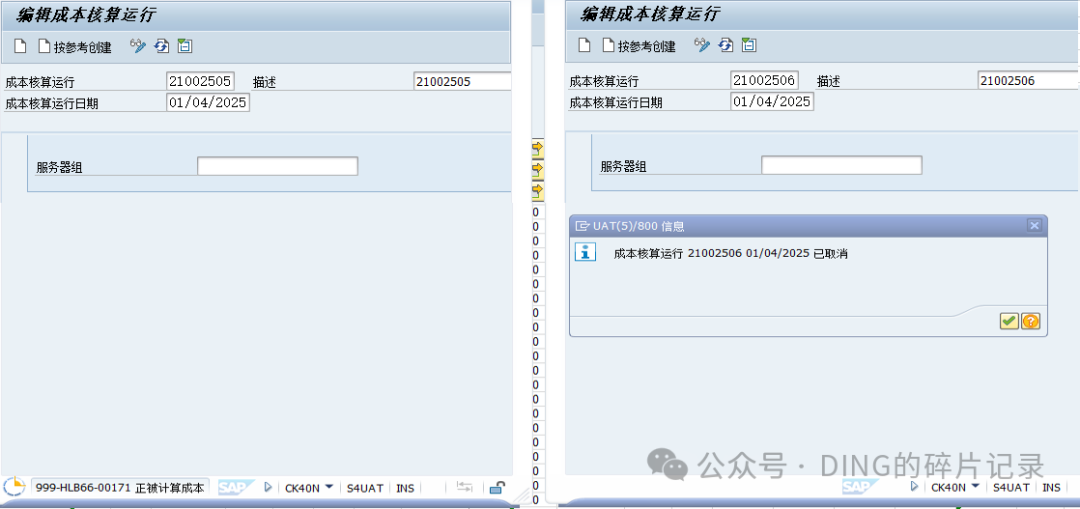Click refresh icon in left window toolbar

(x=161, y=46)
